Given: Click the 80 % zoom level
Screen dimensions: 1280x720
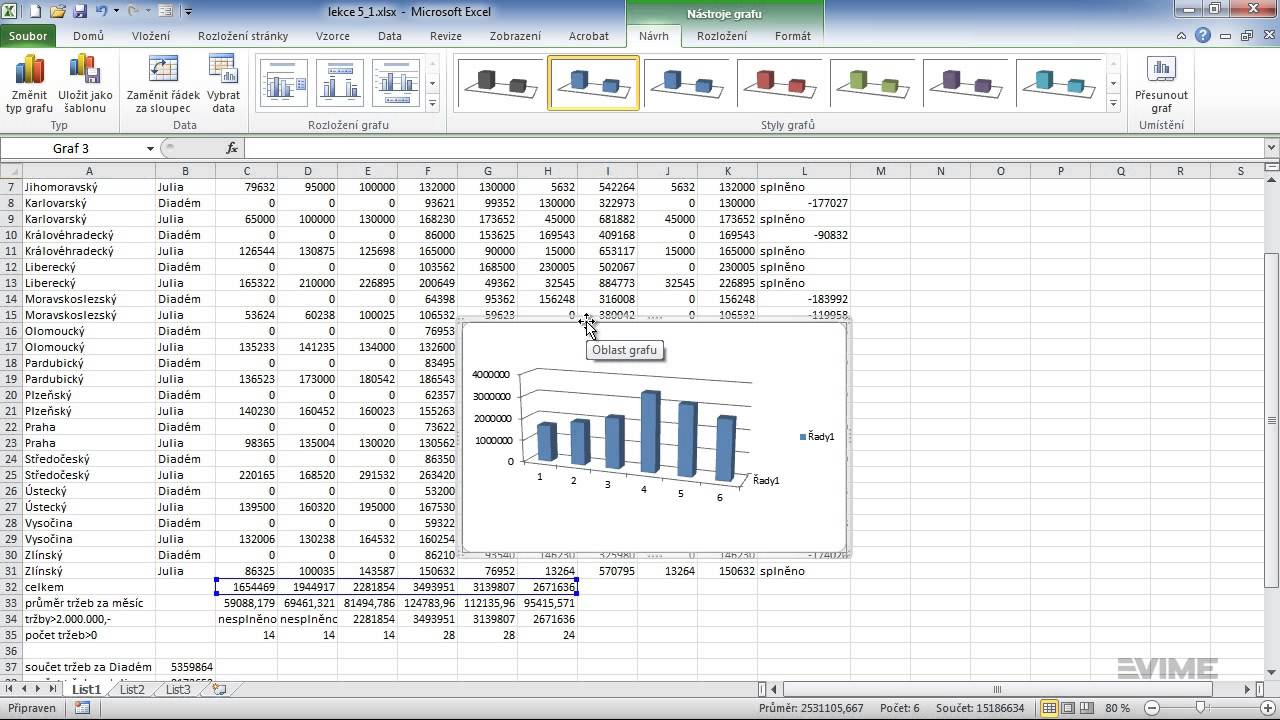Looking at the screenshot, I should (x=1117, y=708).
